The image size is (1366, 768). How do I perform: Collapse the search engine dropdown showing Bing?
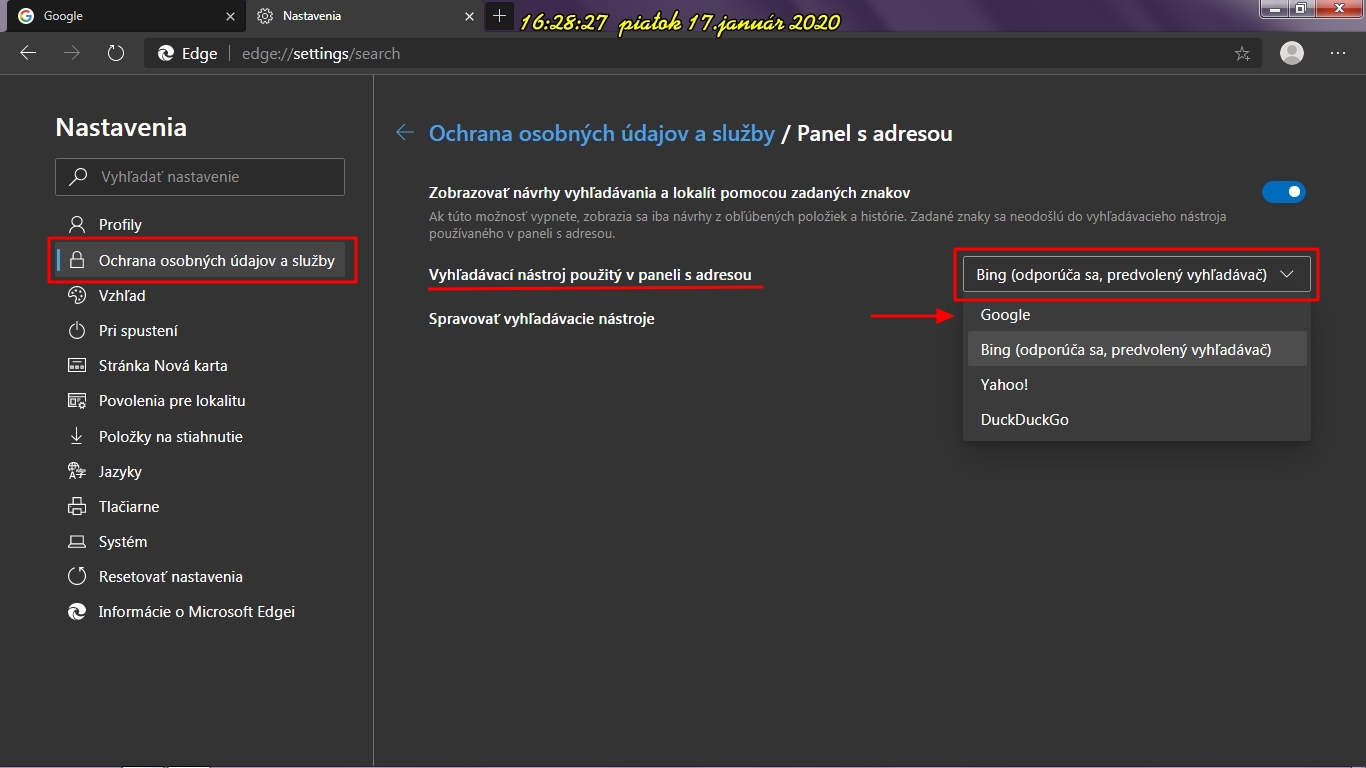(x=1136, y=274)
